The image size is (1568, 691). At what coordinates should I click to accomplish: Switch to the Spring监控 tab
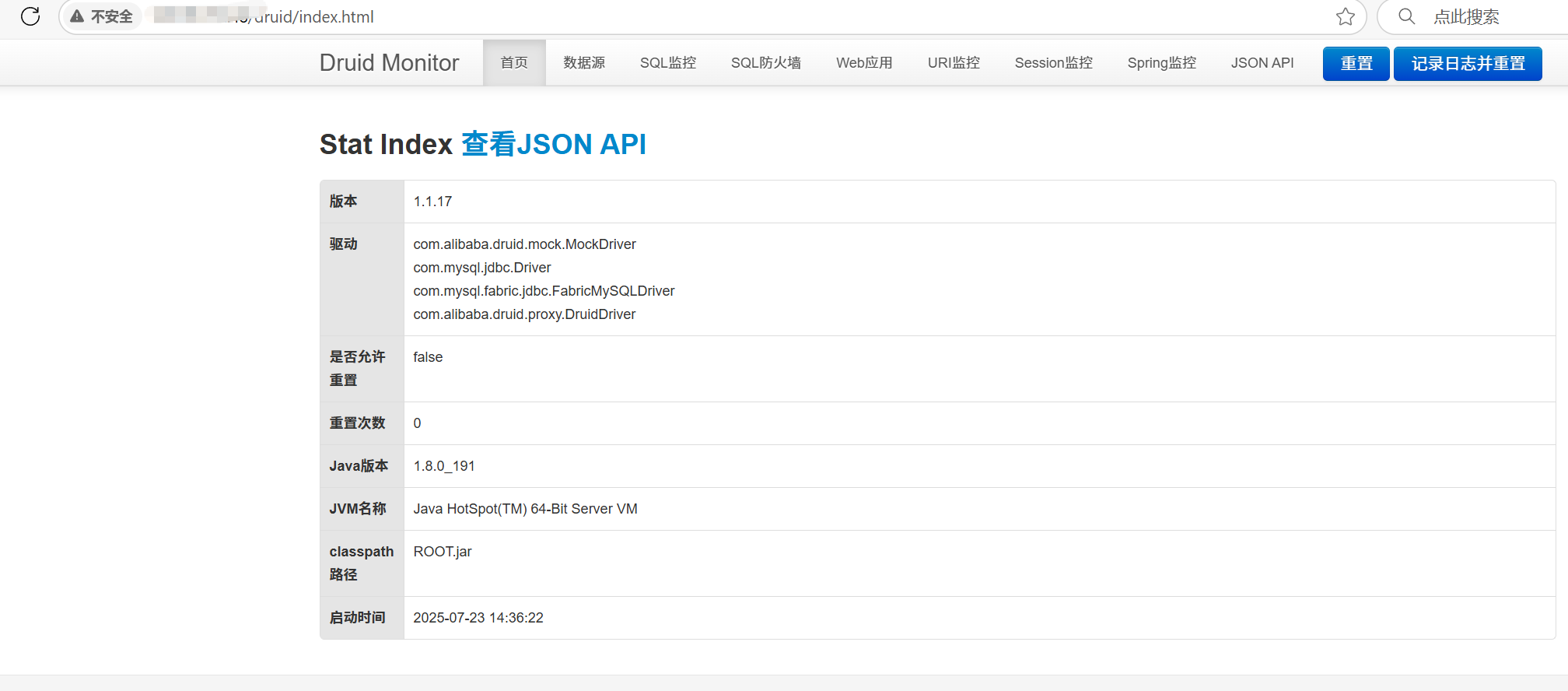coord(1162,62)
